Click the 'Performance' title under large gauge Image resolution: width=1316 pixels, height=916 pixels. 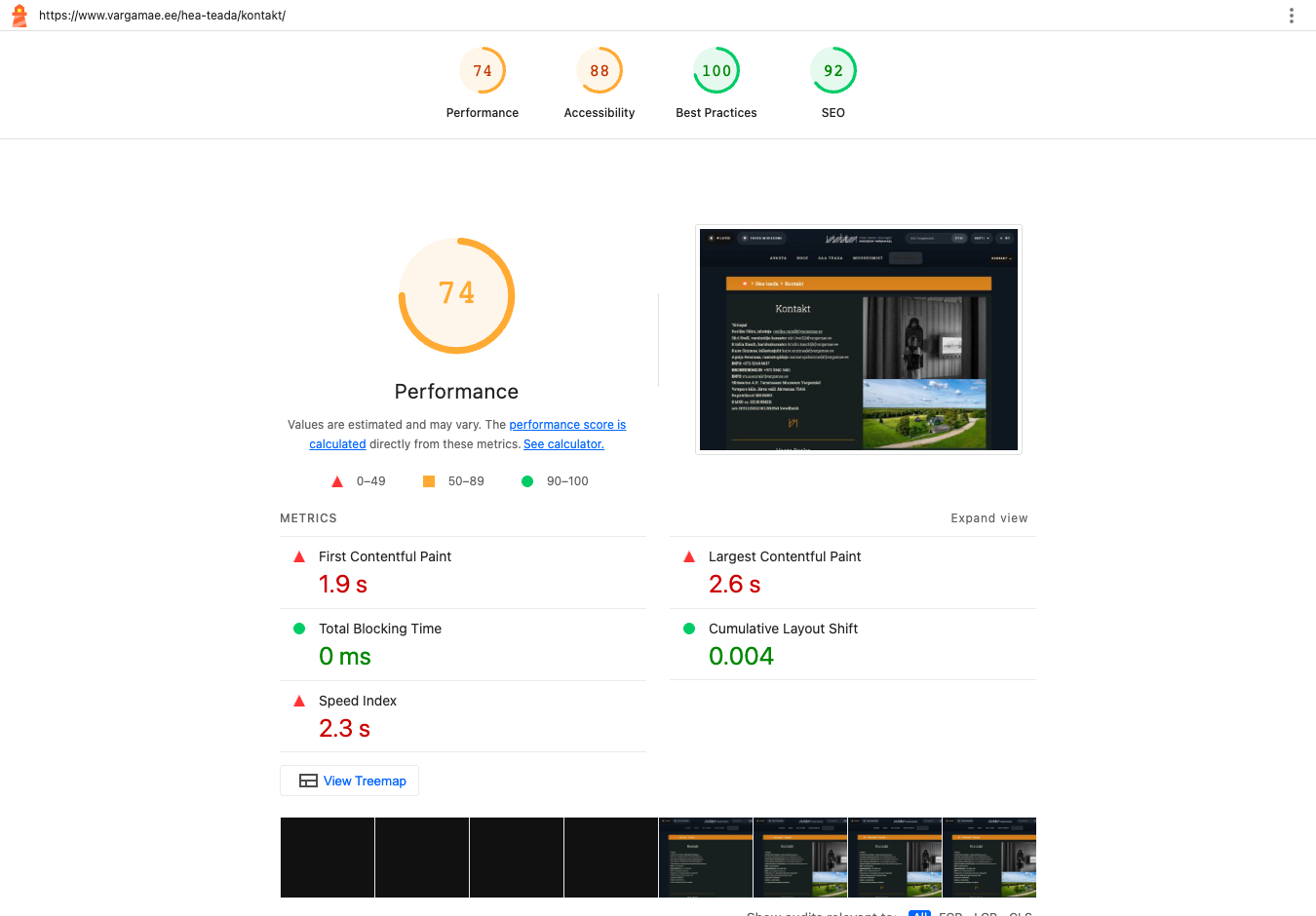[456, 392]
